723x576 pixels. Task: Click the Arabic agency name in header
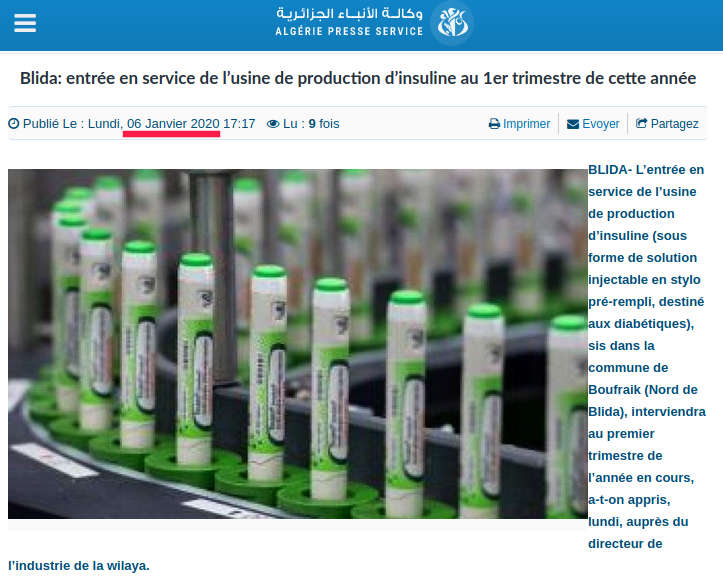pos(349,13)
